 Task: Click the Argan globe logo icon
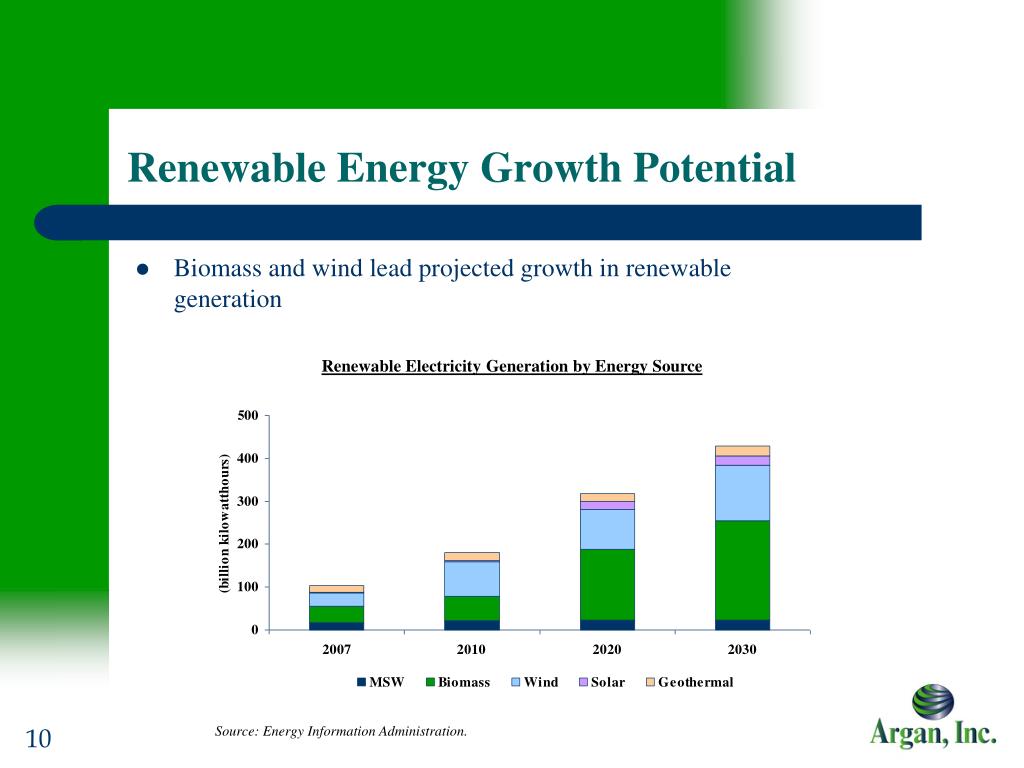[x=933, y=701]
